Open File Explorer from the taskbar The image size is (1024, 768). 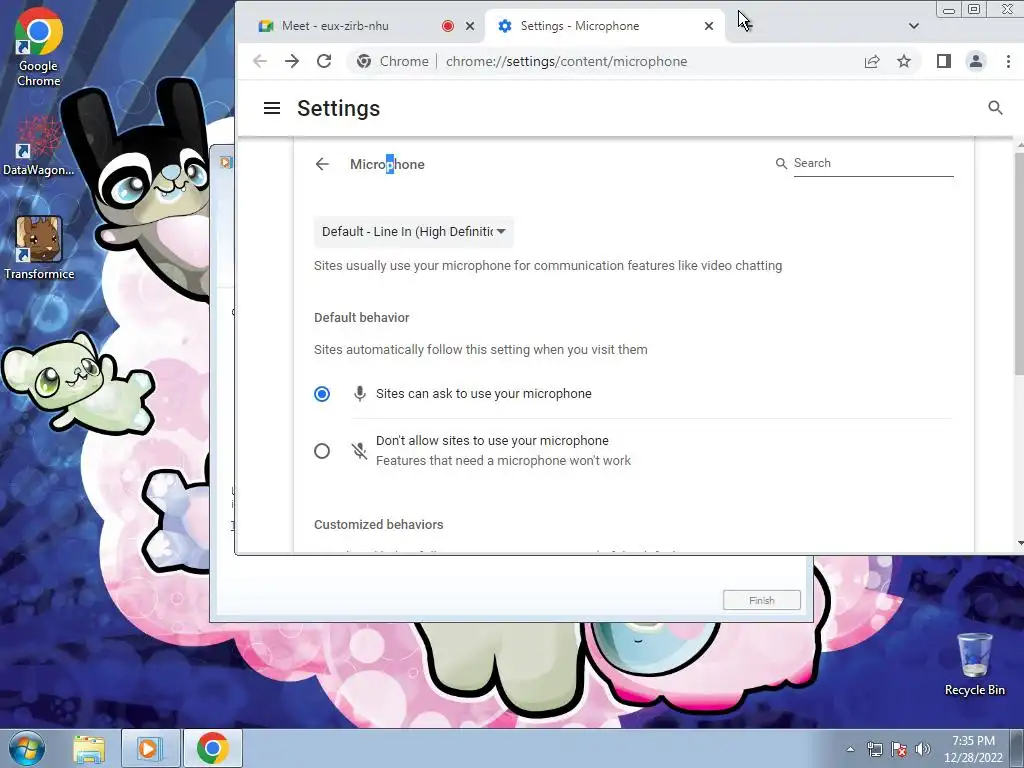pyautogui.click(x=89, y=748)
